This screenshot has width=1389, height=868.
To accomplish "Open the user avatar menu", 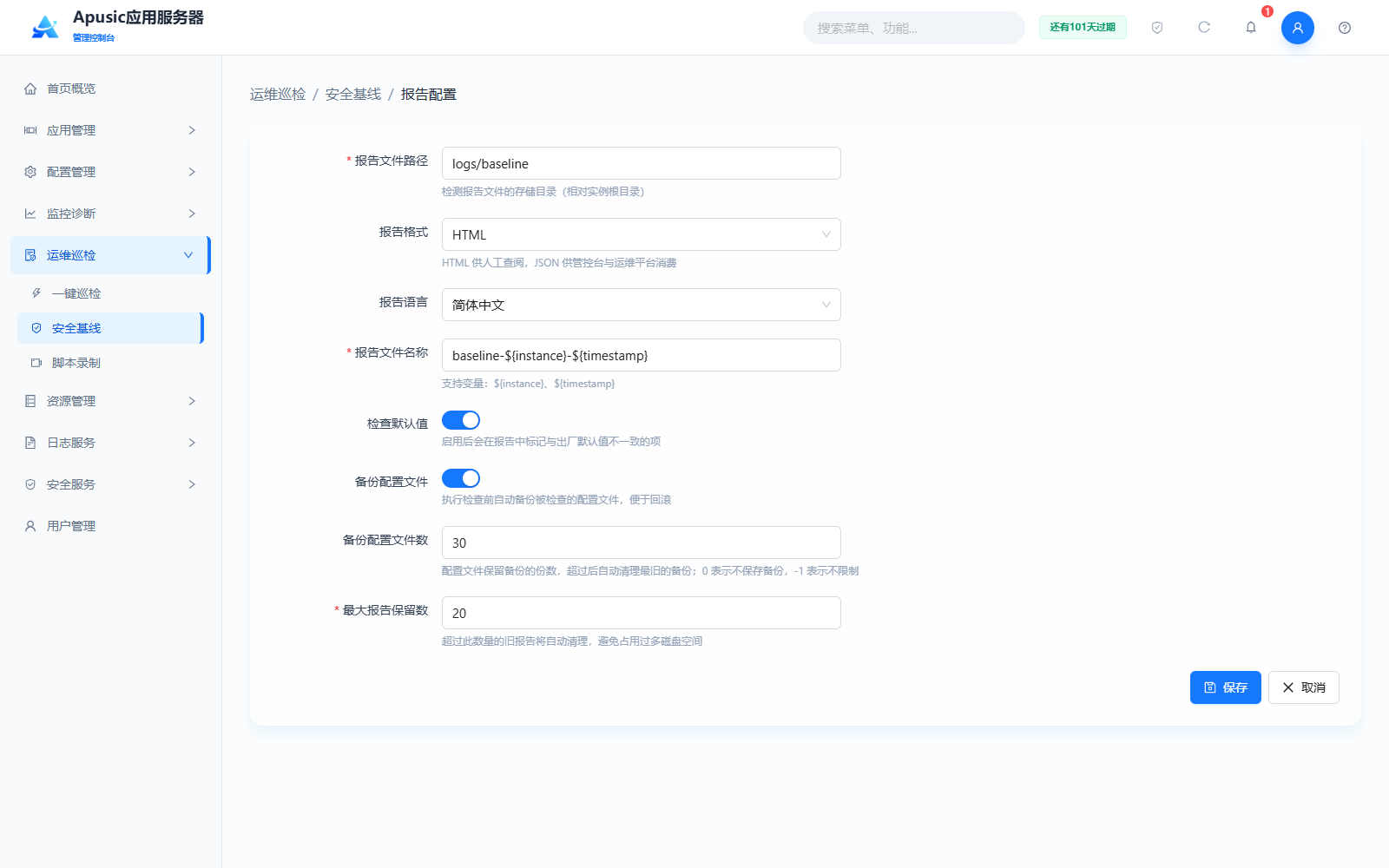I will (x=1298, y=28).
